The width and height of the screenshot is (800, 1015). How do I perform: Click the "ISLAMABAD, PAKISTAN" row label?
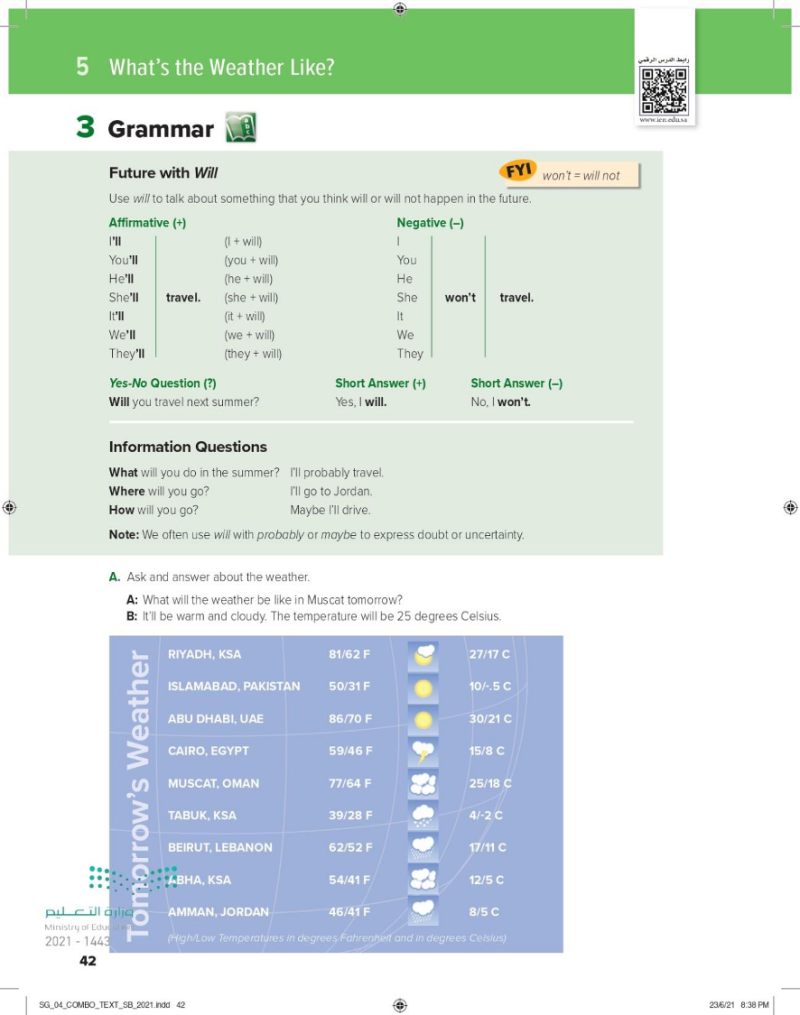click(x=234, y=686)
